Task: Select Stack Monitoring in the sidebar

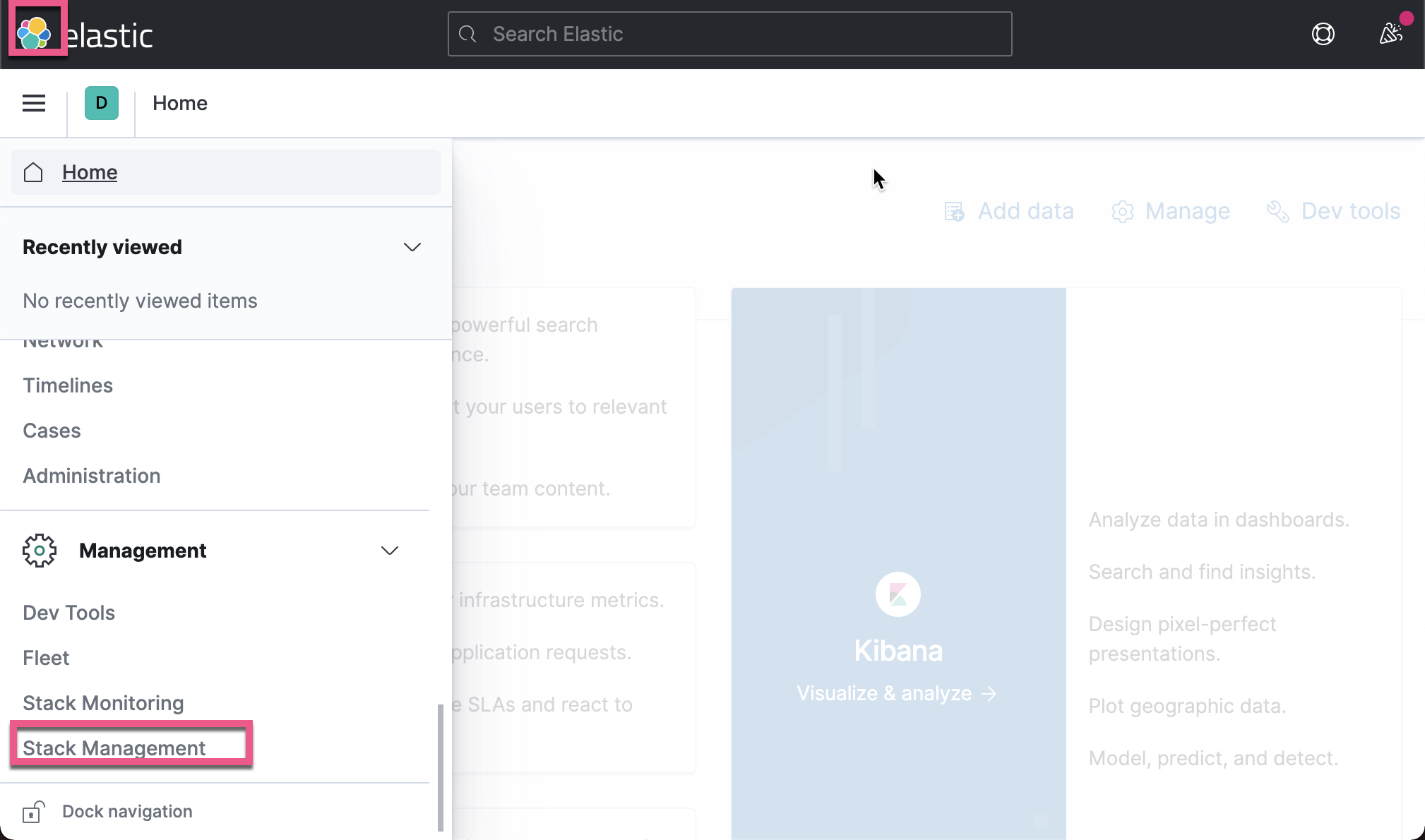Action: 103,702
